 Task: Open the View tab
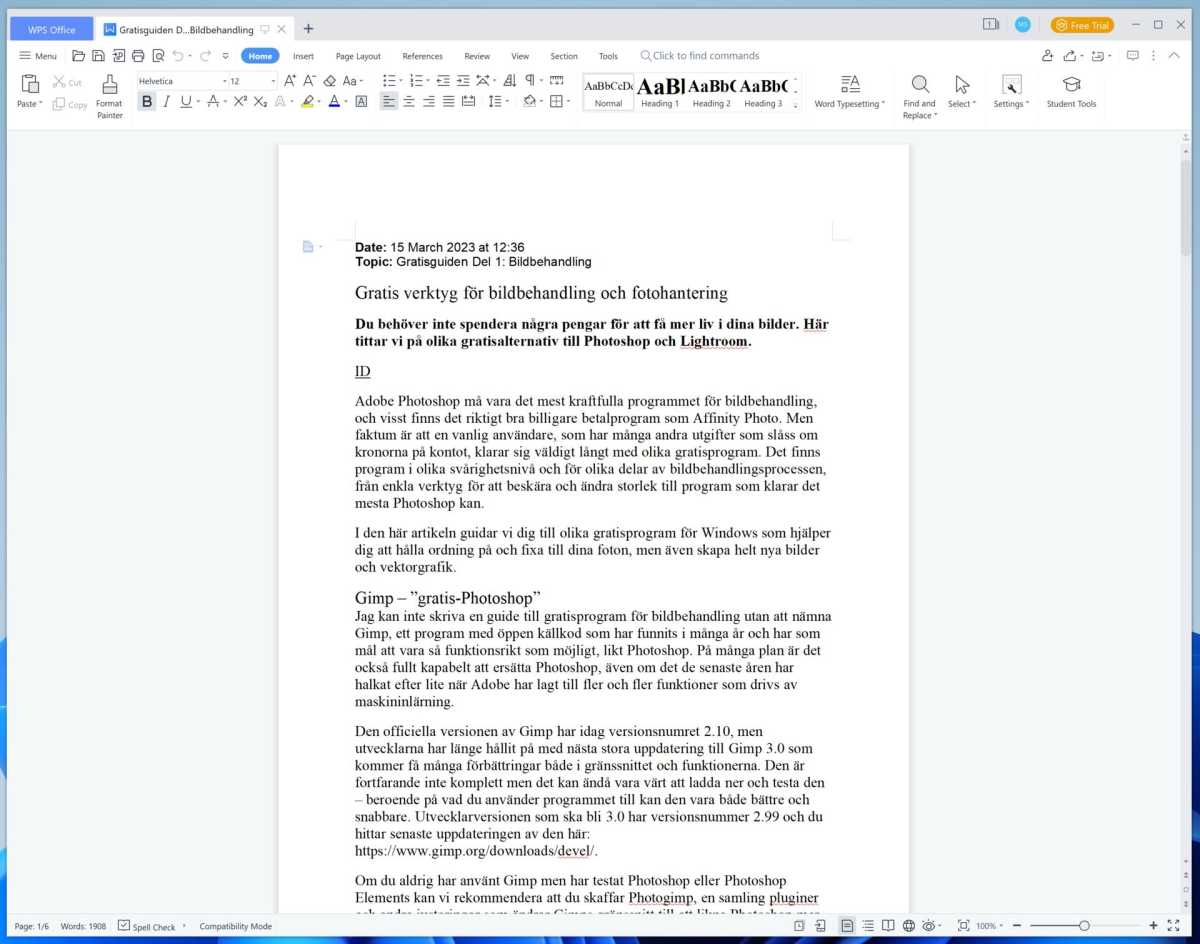coord(520,56)
